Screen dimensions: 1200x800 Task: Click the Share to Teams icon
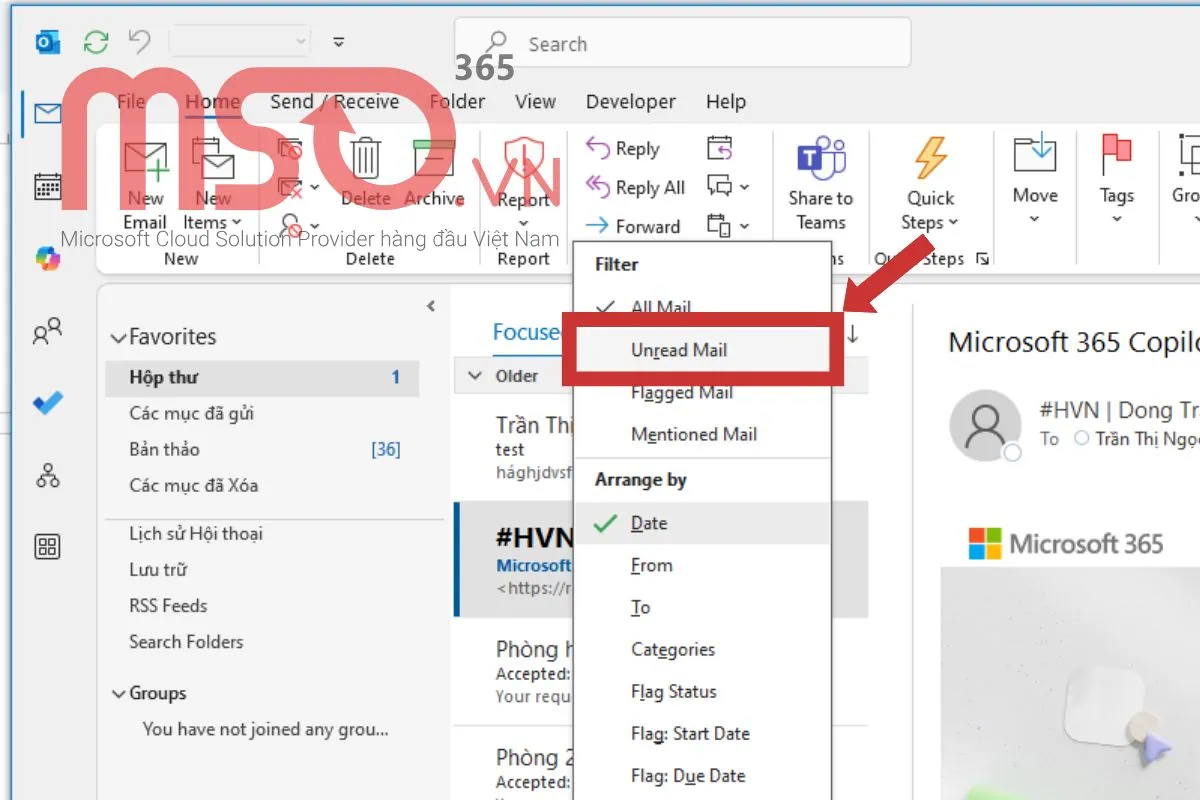(820, 185)
